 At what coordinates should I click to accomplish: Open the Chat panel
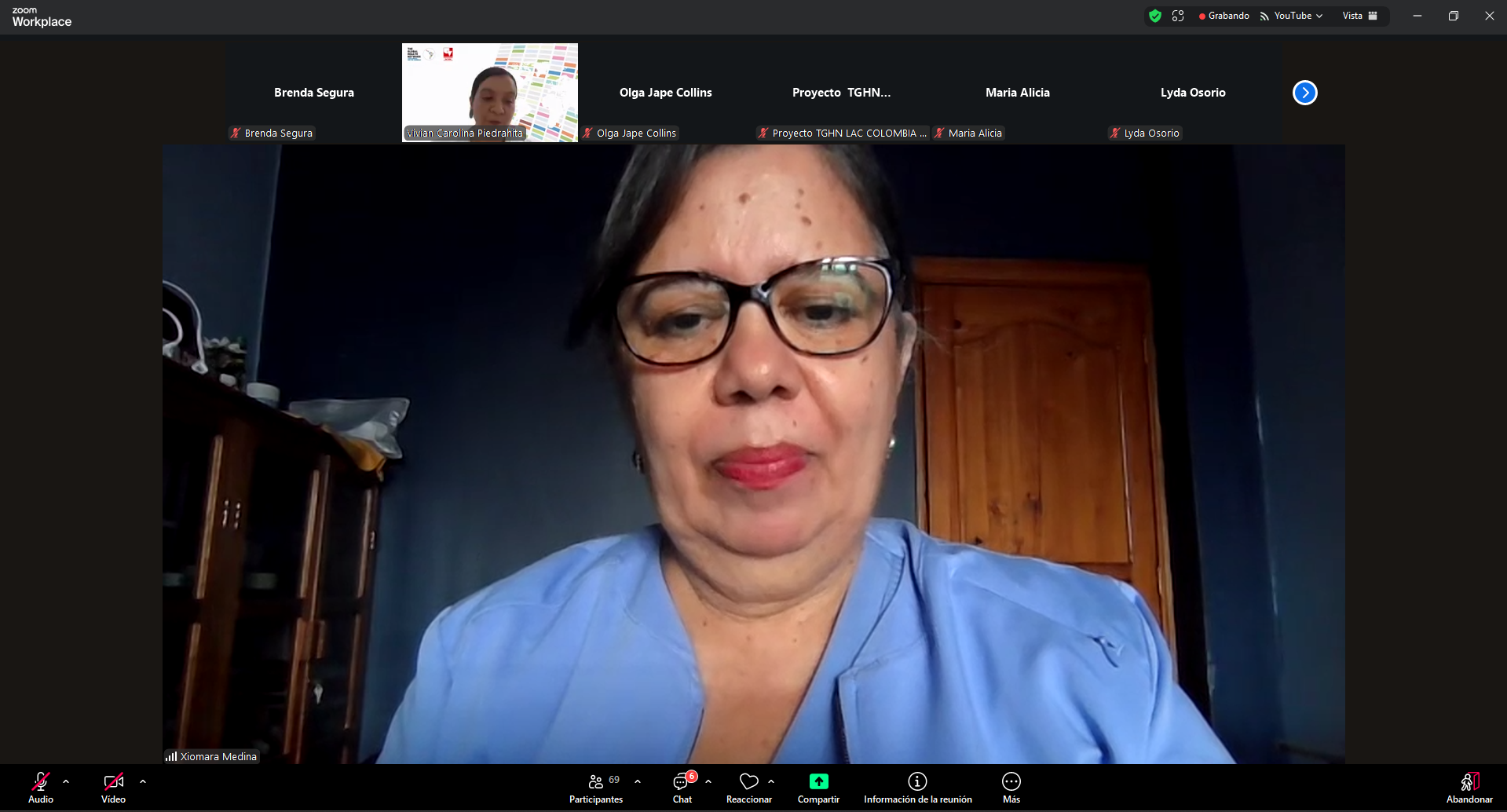click(x=682, y=788)
